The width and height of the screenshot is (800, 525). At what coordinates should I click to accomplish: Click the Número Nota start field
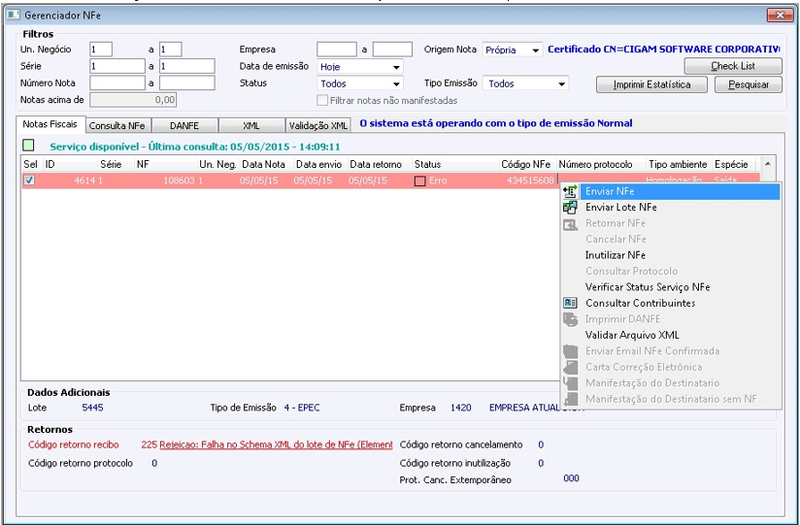click(117, 83)
